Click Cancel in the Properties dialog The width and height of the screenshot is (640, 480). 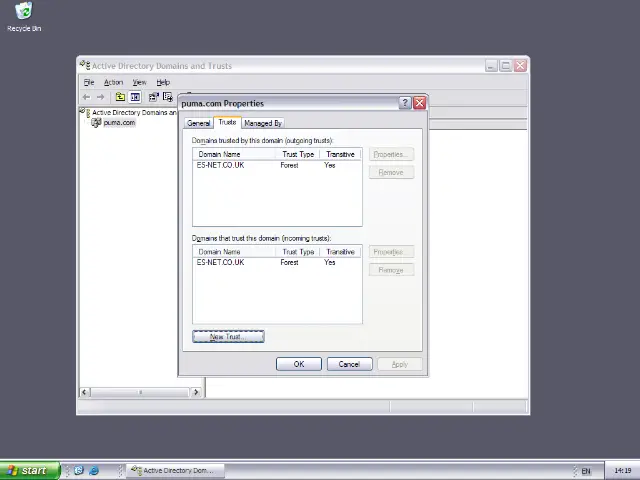click(x=349, y=364)
